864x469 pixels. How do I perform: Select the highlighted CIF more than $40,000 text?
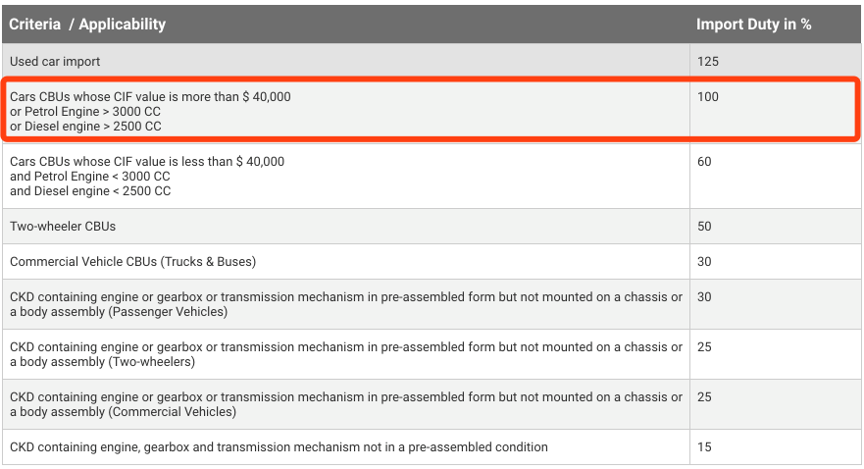(x=150, y=111)
